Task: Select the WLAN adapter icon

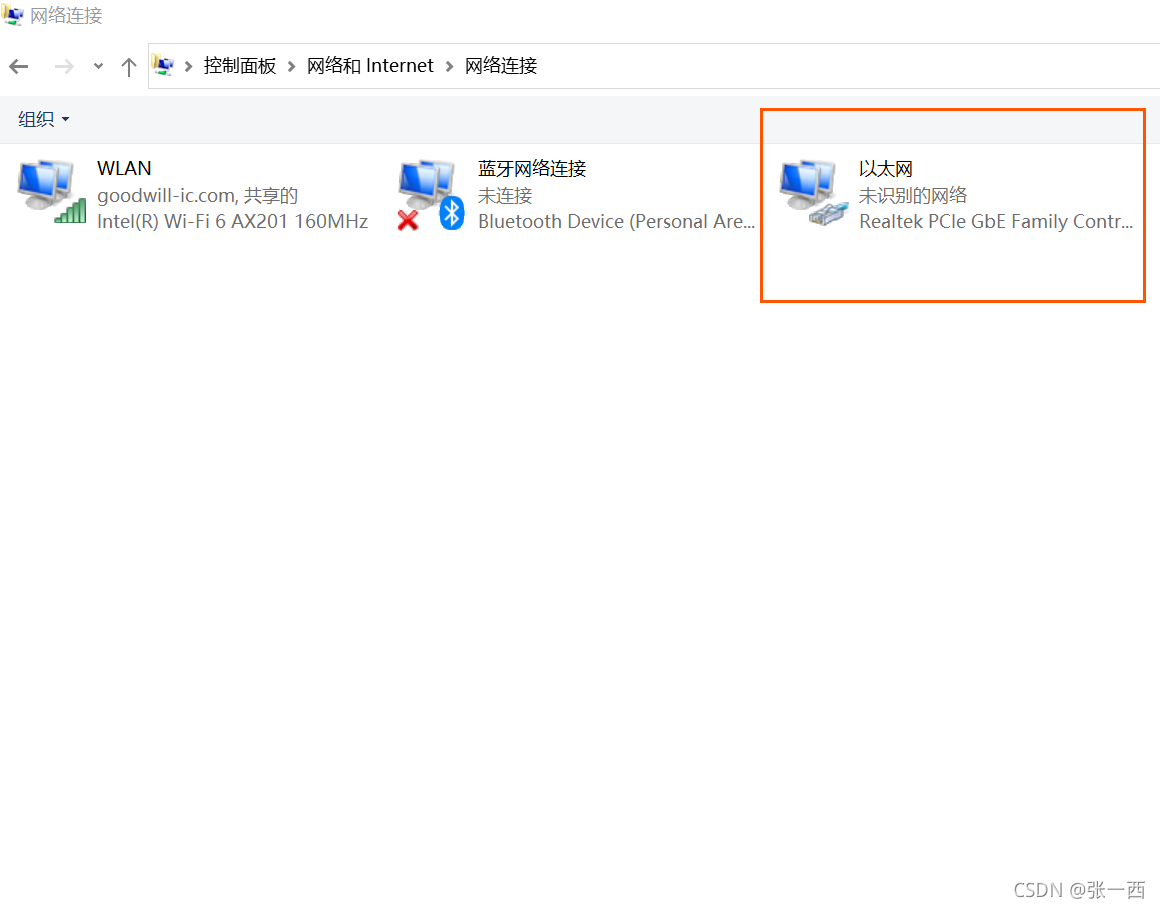Action: click(51, 190)
